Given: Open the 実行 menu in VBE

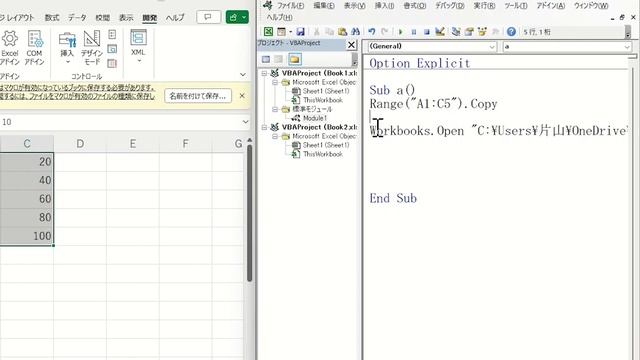Looking at the screenshot, I should (484, 6).
